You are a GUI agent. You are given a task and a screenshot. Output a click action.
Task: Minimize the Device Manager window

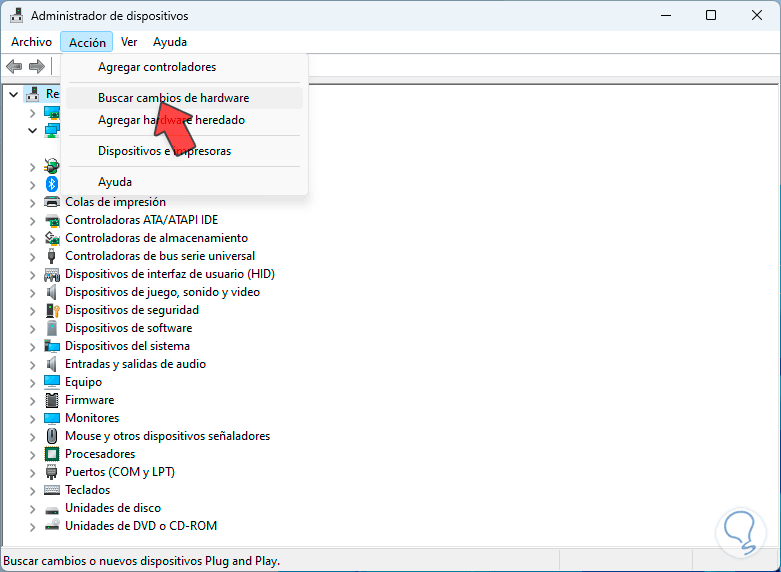click(666, 15)
